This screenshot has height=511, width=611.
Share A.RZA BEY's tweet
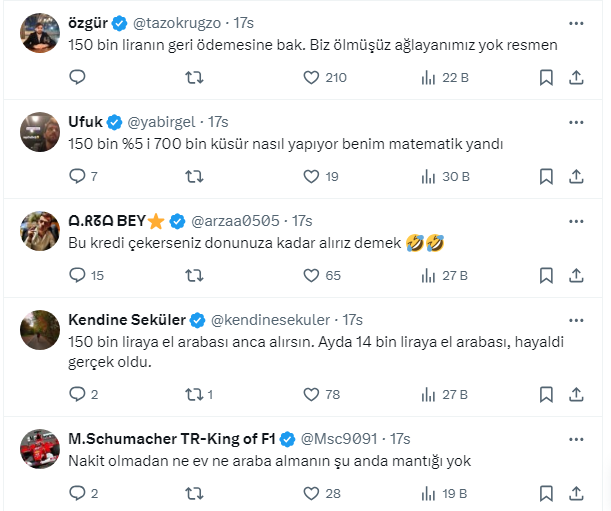576,275
